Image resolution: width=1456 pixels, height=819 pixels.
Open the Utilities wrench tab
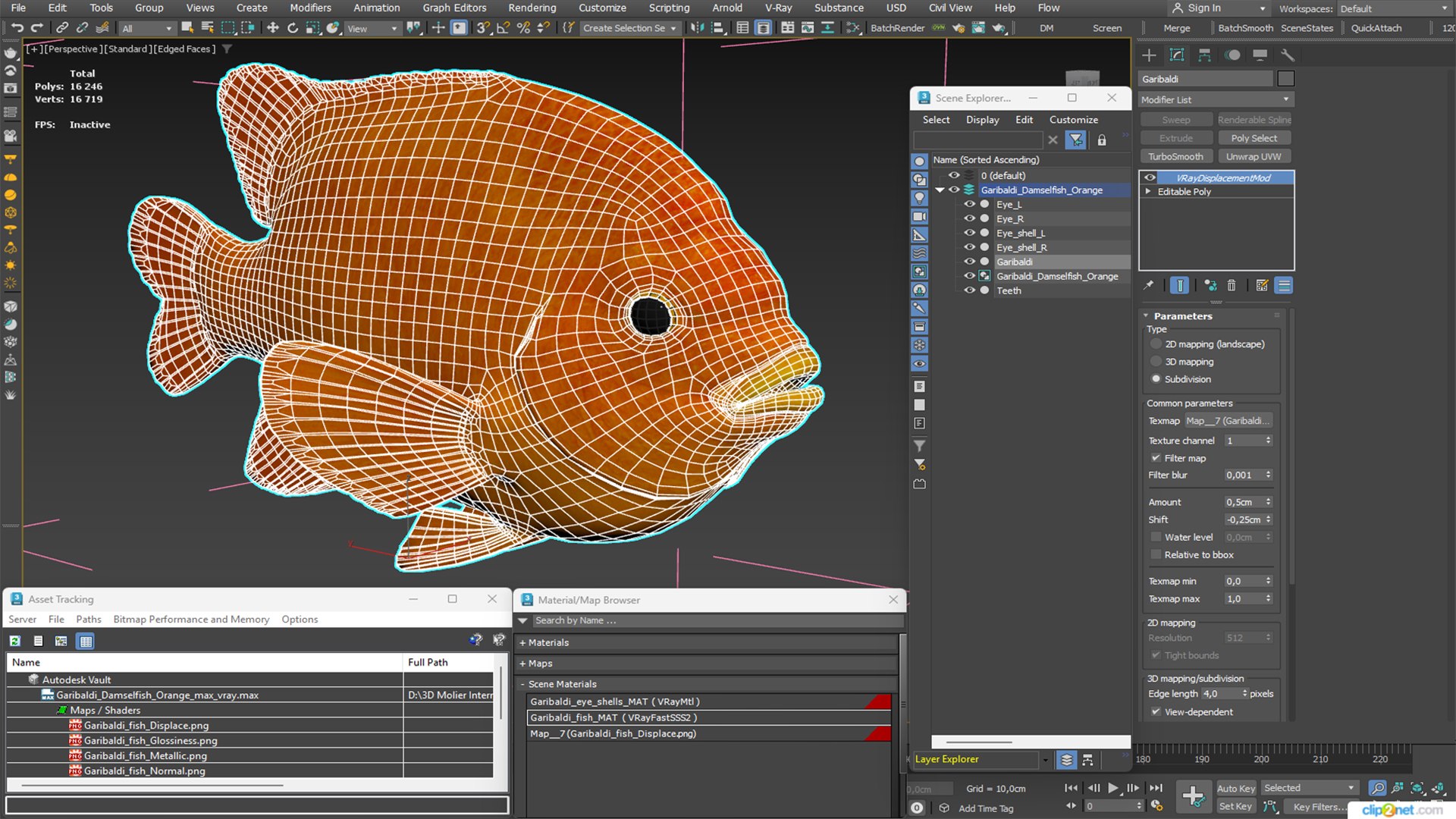(x=1287, y=55)
